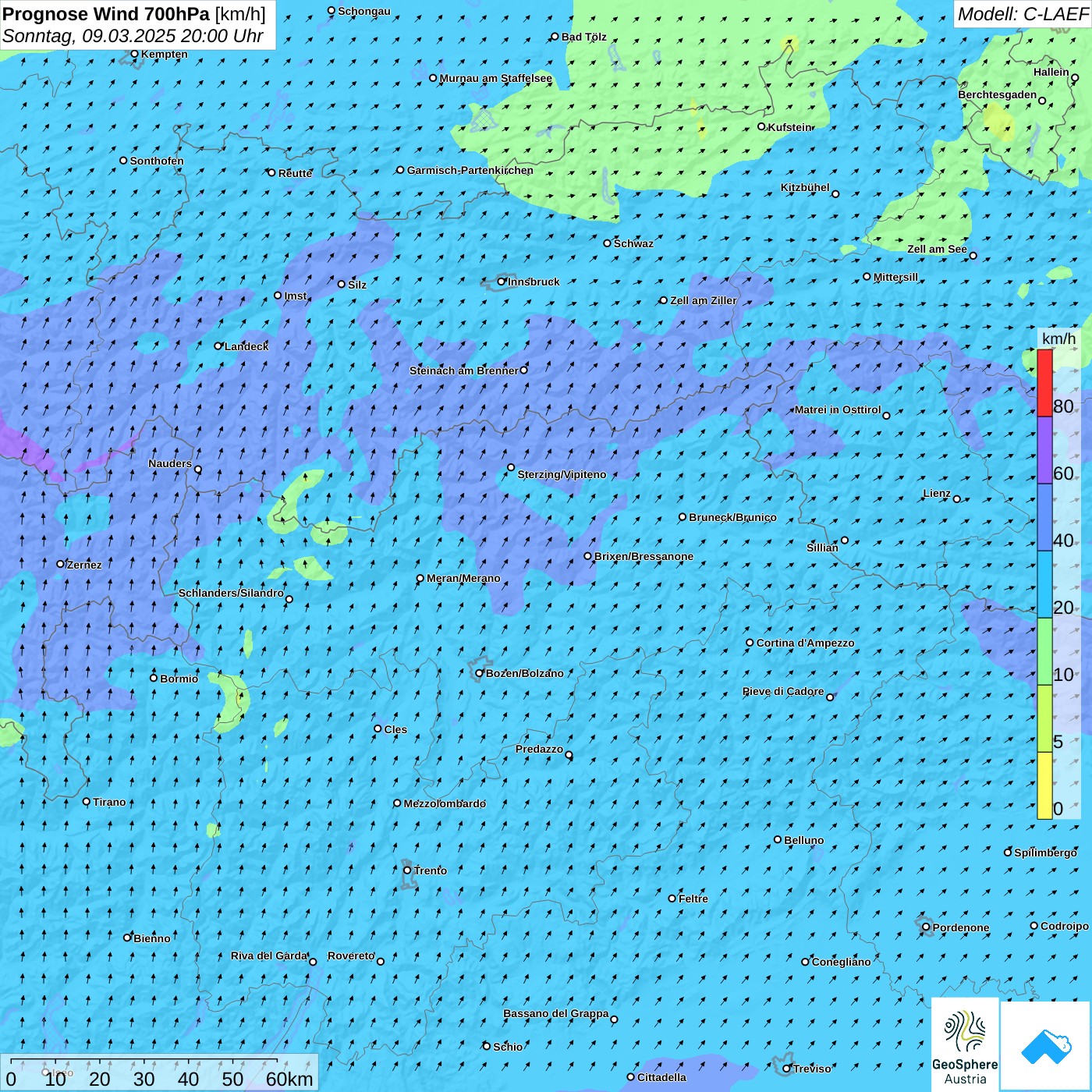Click the Steinach am Brenner label

[463, 370]
